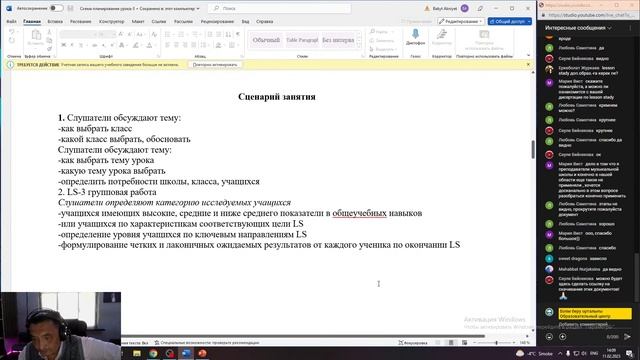Open the Выделить selection dropdown

[x=382, y=49]
